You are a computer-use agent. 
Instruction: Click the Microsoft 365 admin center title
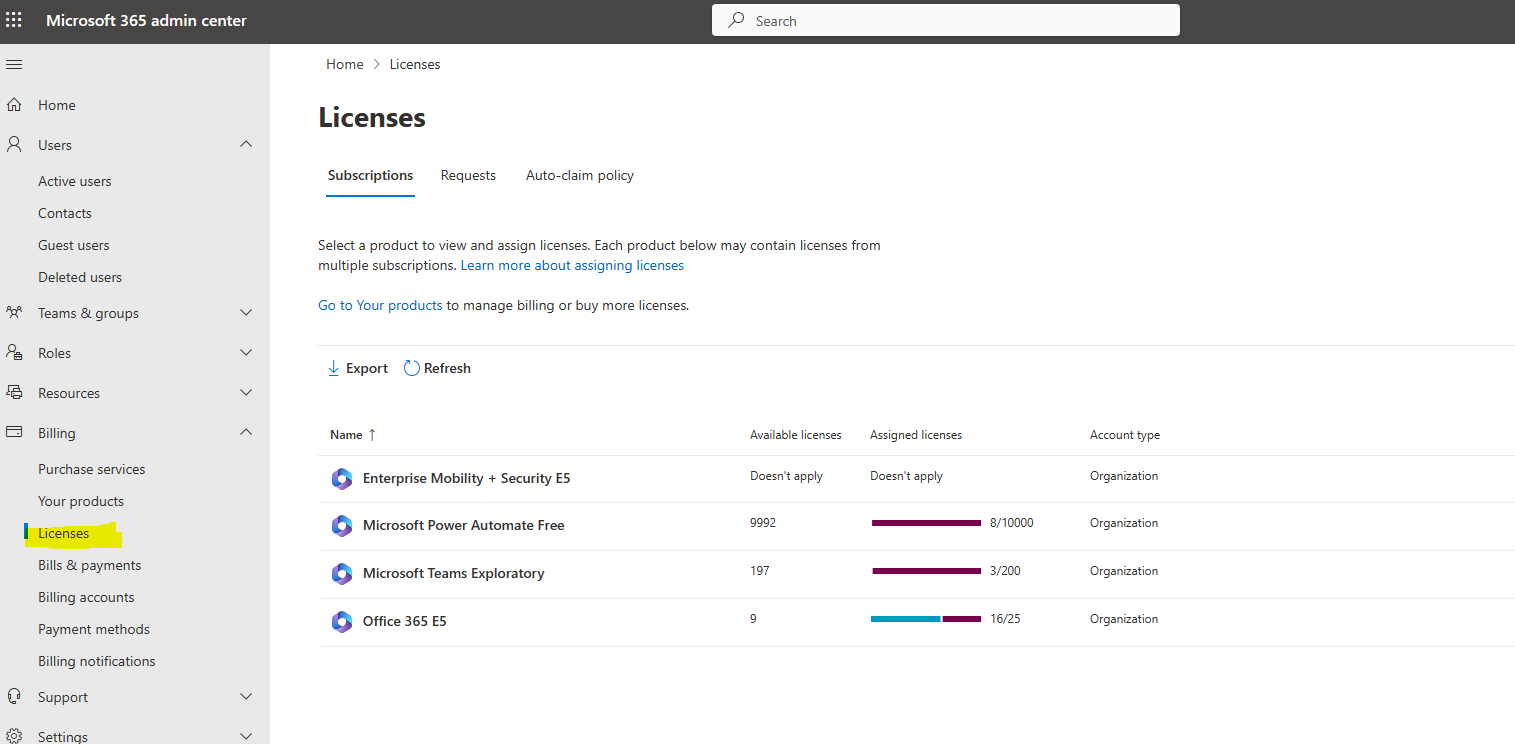click(x=146, y=20)
